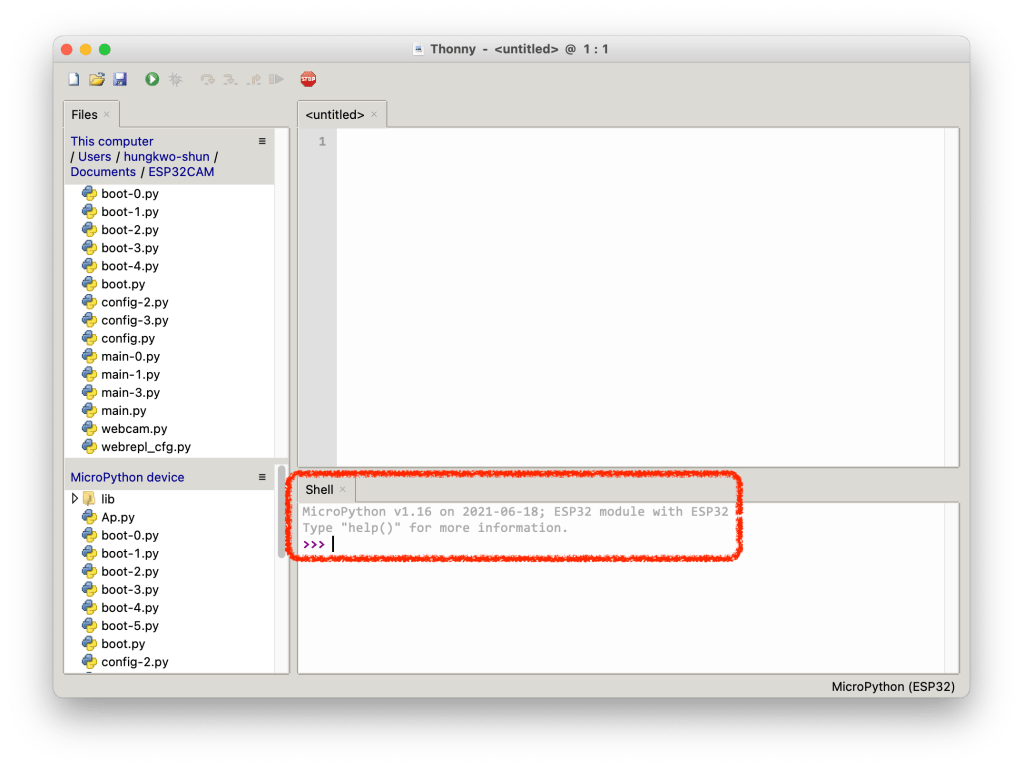This screenshot has height=768, width=1023.
Task: Click the Debug current script bug icon
Action: coord(175,79)
